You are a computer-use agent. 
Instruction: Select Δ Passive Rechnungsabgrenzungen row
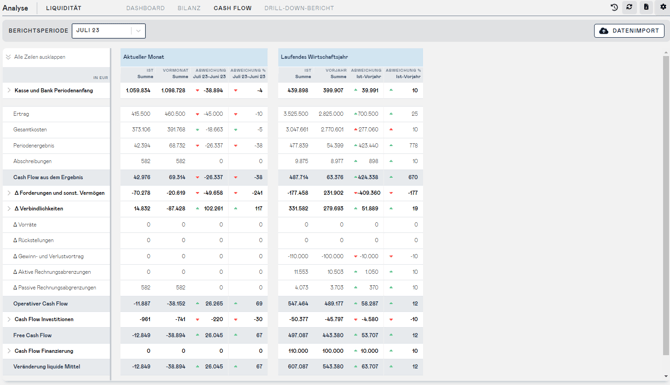(56, 288)
